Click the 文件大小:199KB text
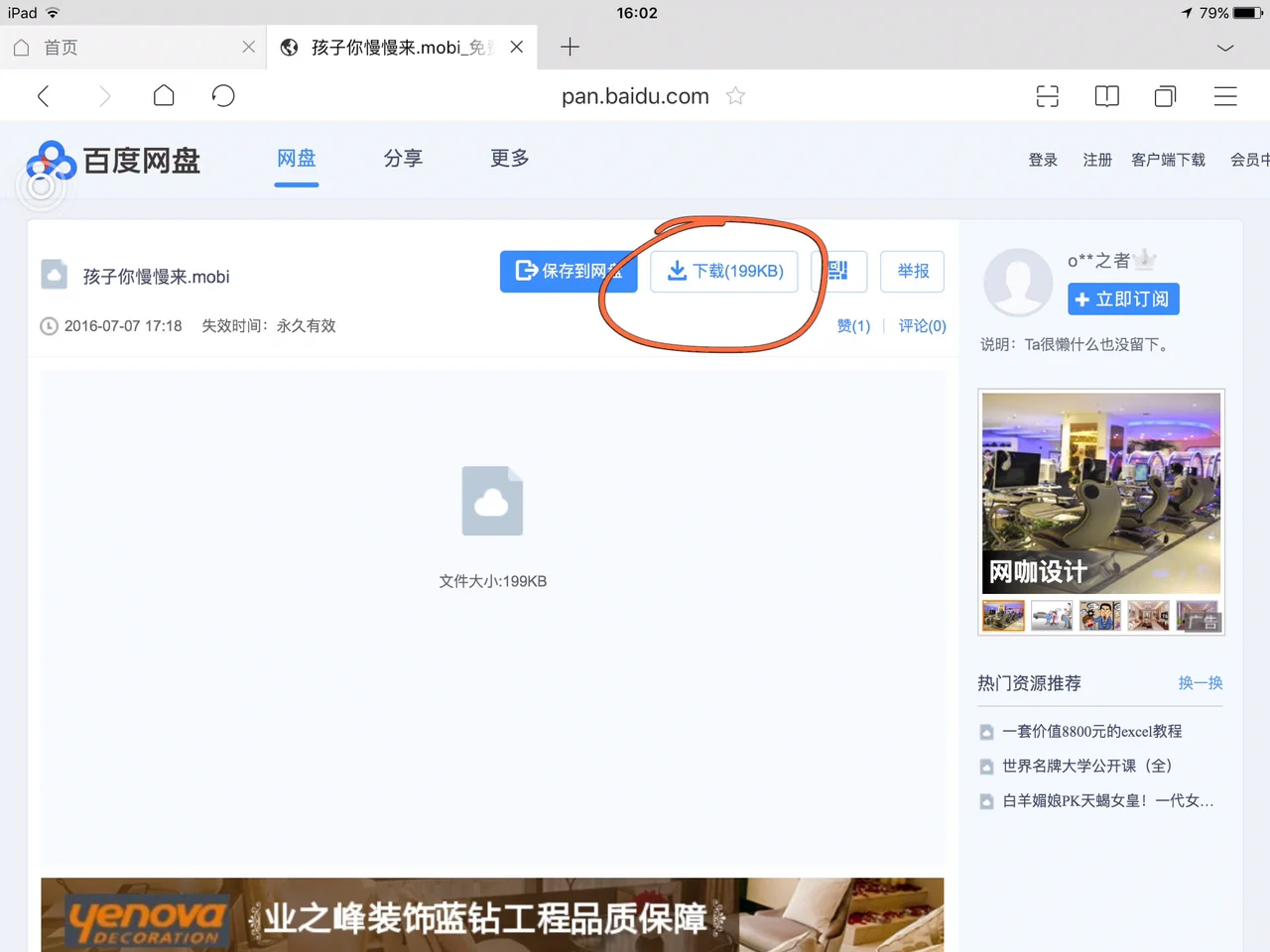This screenshot has width=1270, height=952. [x=493, y=581]
